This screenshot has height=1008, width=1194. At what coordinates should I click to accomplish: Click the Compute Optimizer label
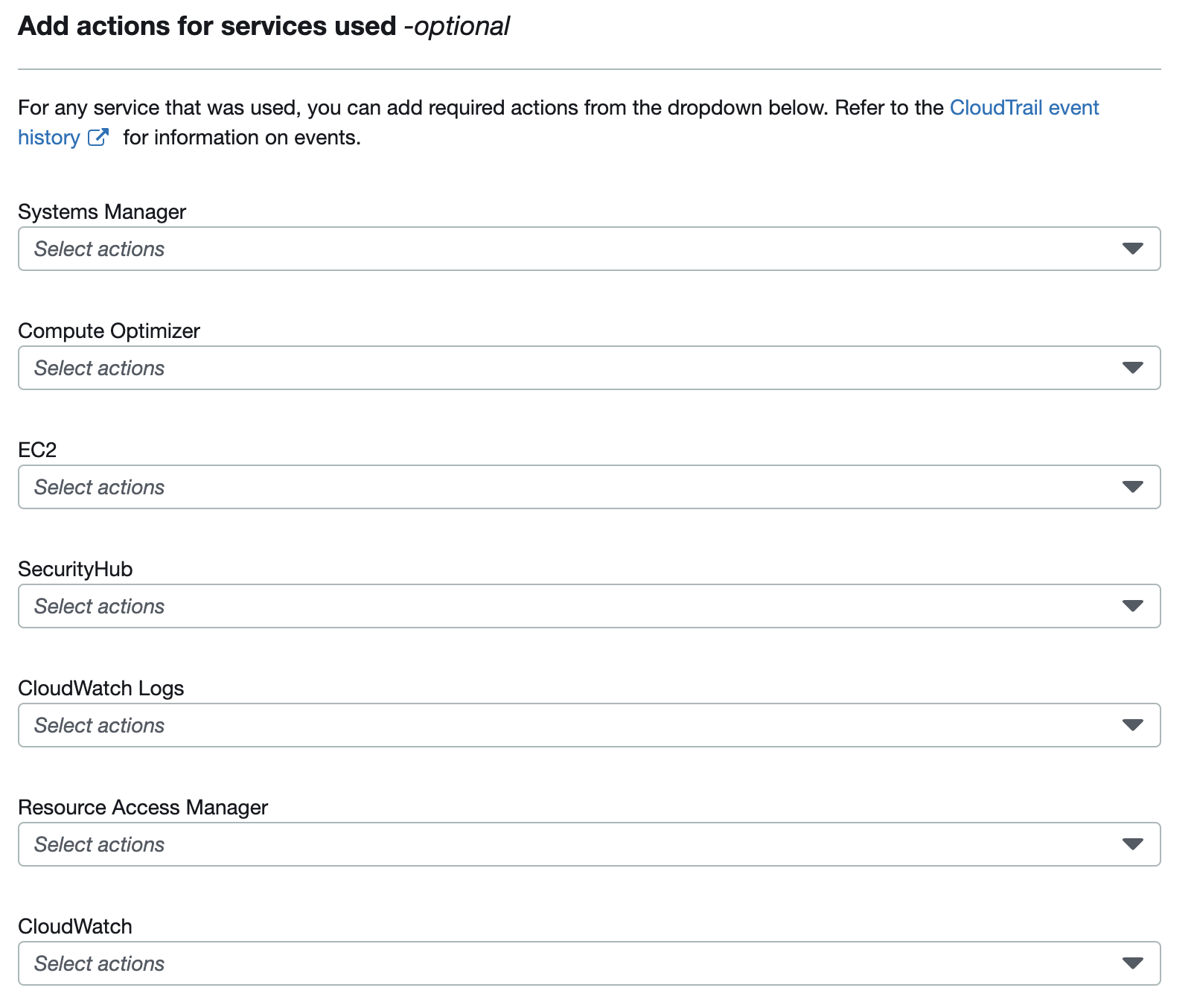click(109, 331)
